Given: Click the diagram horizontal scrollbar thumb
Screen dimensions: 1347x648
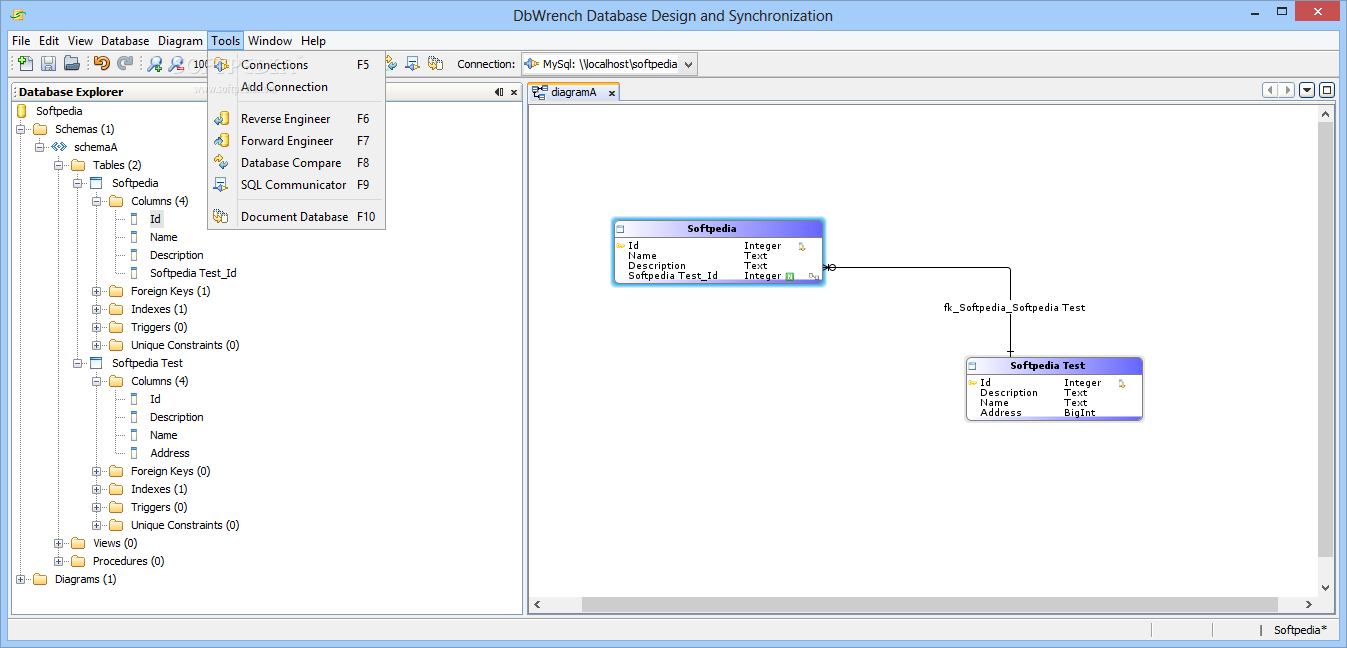Looking at the screenshot, I should coord(930,605).
